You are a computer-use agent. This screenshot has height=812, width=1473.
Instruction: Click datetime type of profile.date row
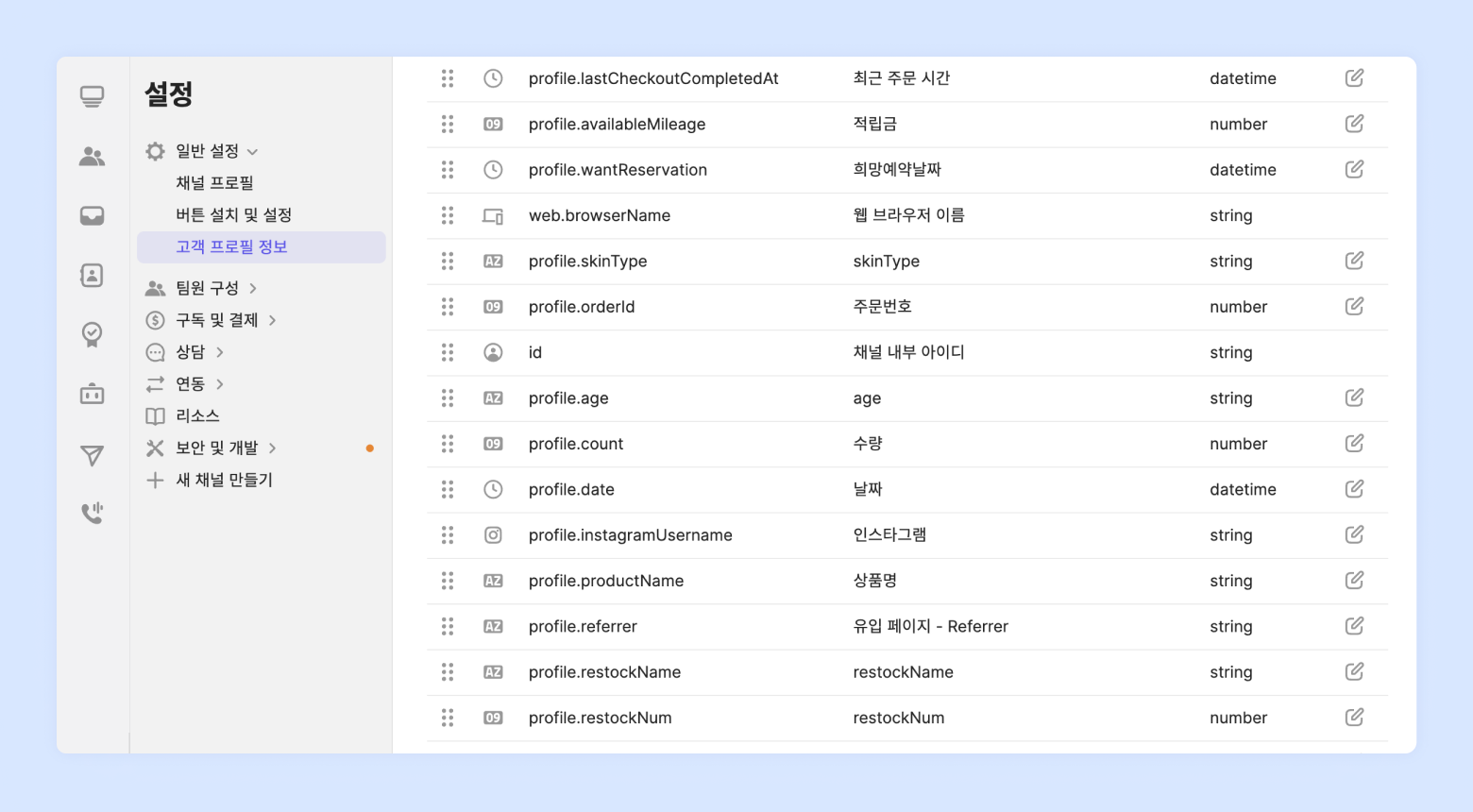[x=1243, y=489]
